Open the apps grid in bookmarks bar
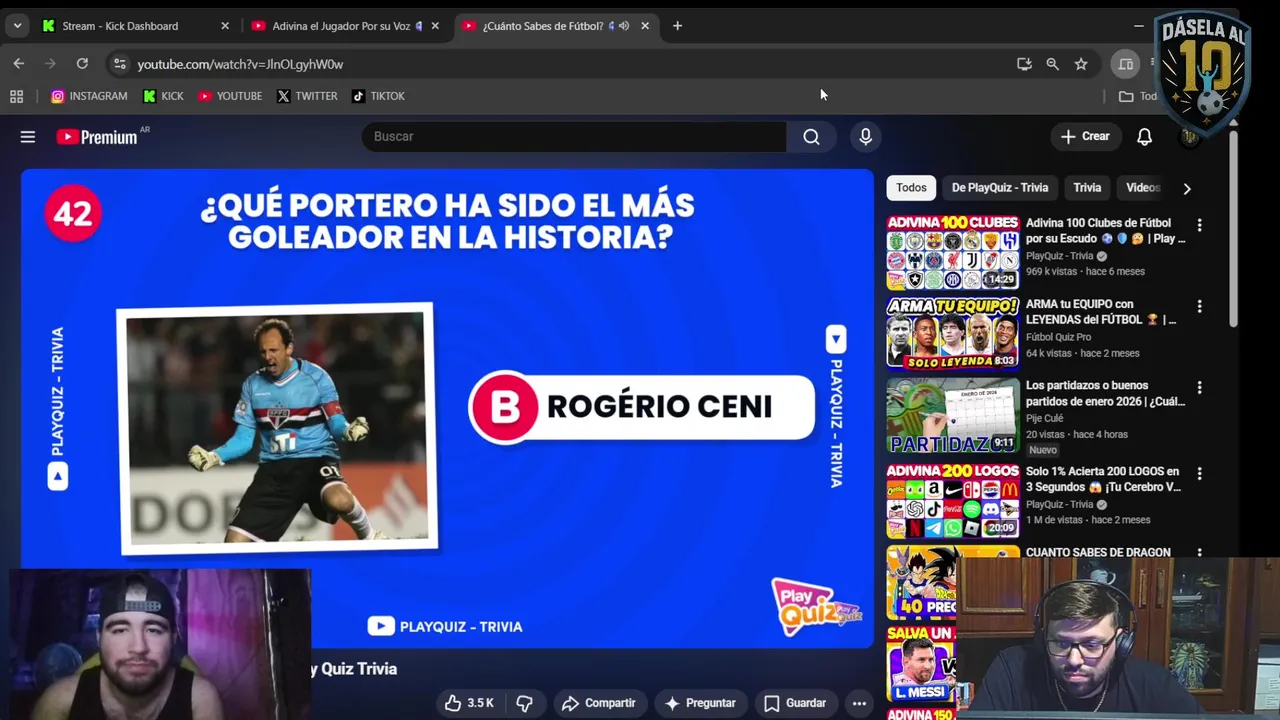Viewport: 1280px width, 720px height. (16, 96)
